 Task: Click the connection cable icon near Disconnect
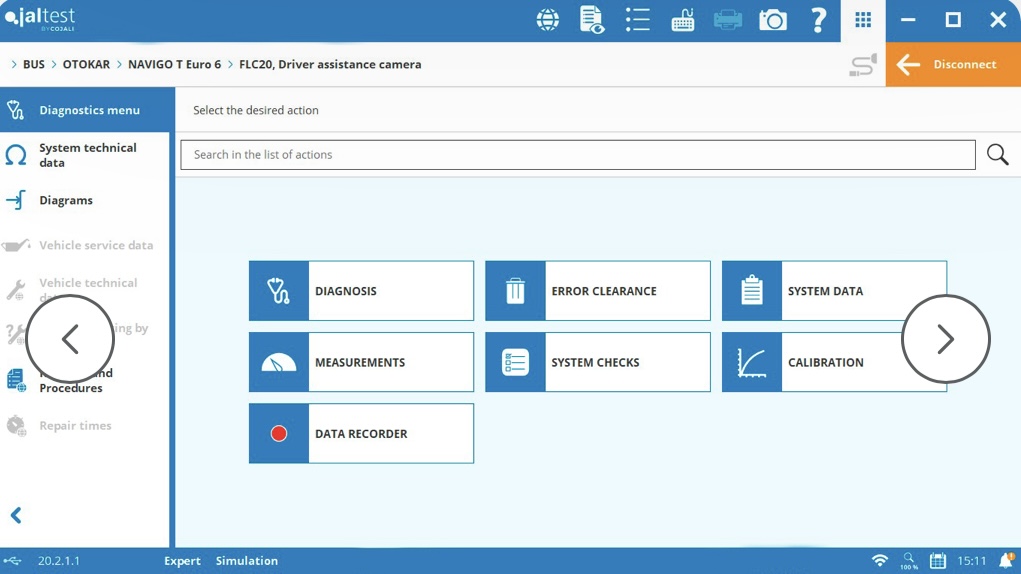863,65
